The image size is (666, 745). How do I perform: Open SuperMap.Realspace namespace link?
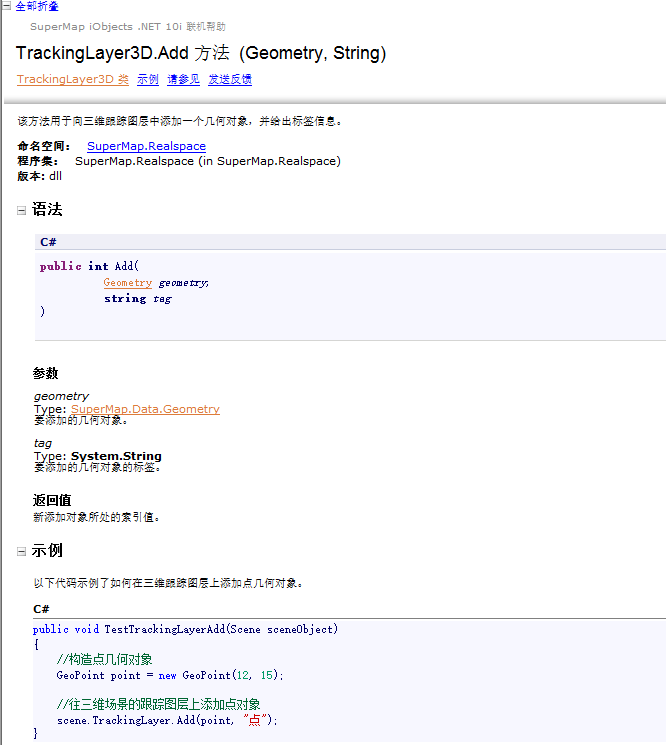click(x=146, y=146)
